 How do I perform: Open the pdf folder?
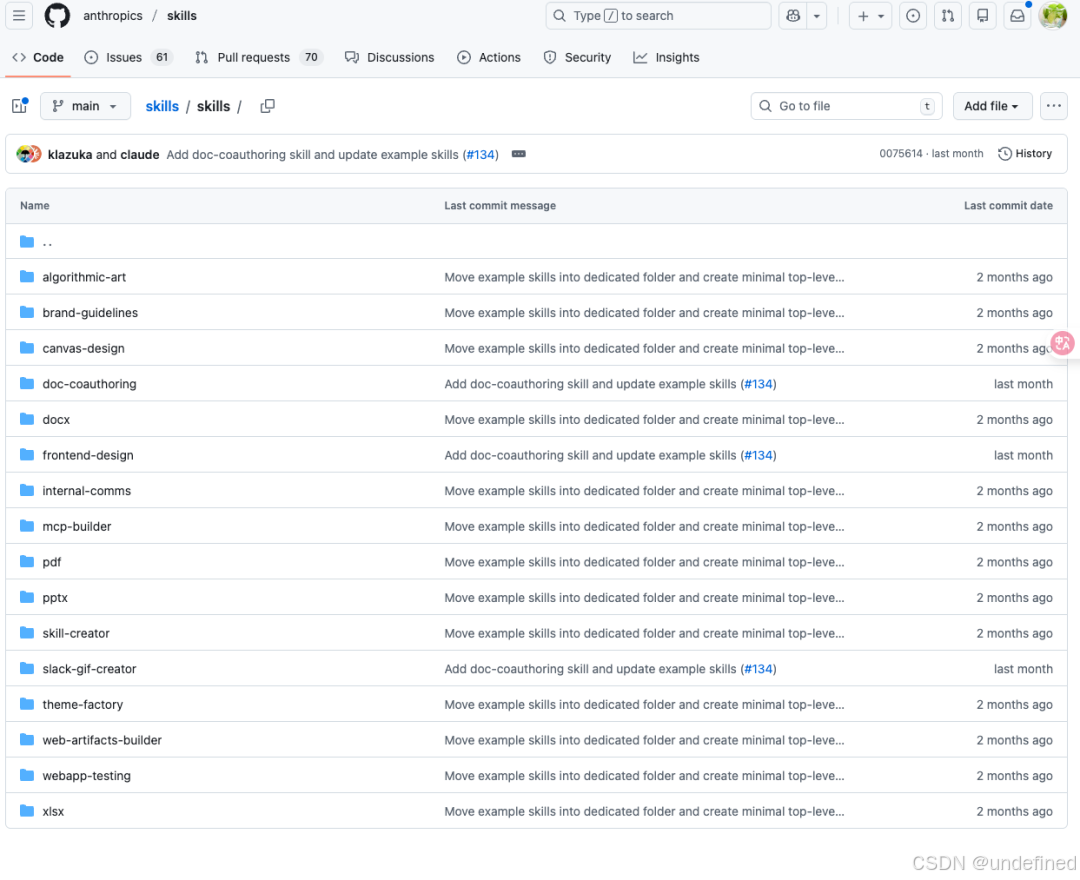[x=52, y=562]
